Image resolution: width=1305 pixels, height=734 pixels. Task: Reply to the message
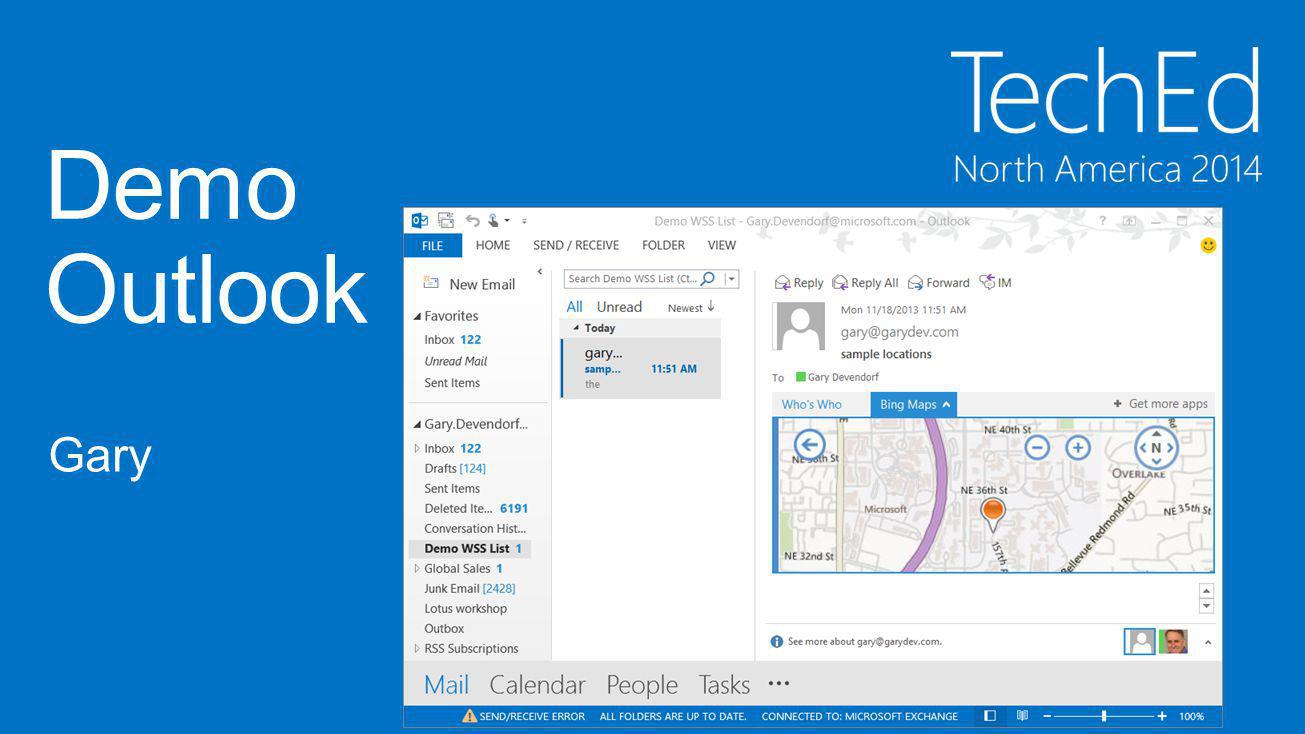[x=798, y=283]
